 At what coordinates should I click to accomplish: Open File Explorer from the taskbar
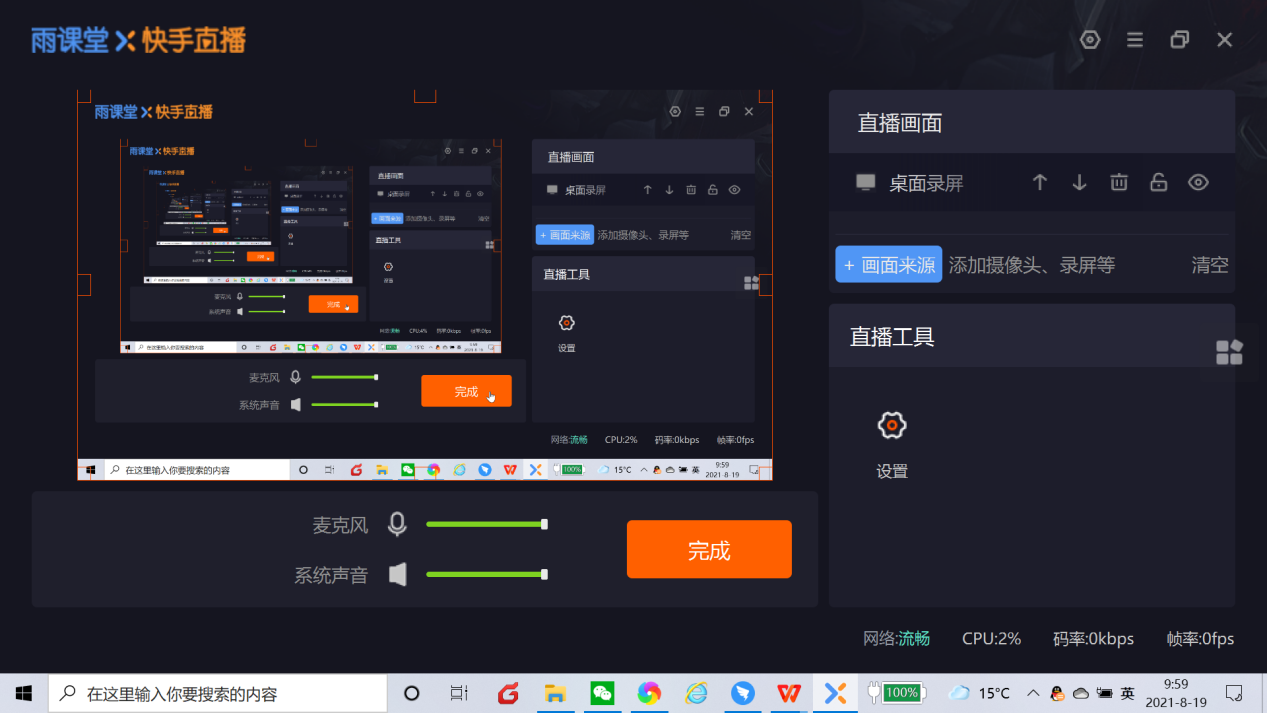(555, 693)
